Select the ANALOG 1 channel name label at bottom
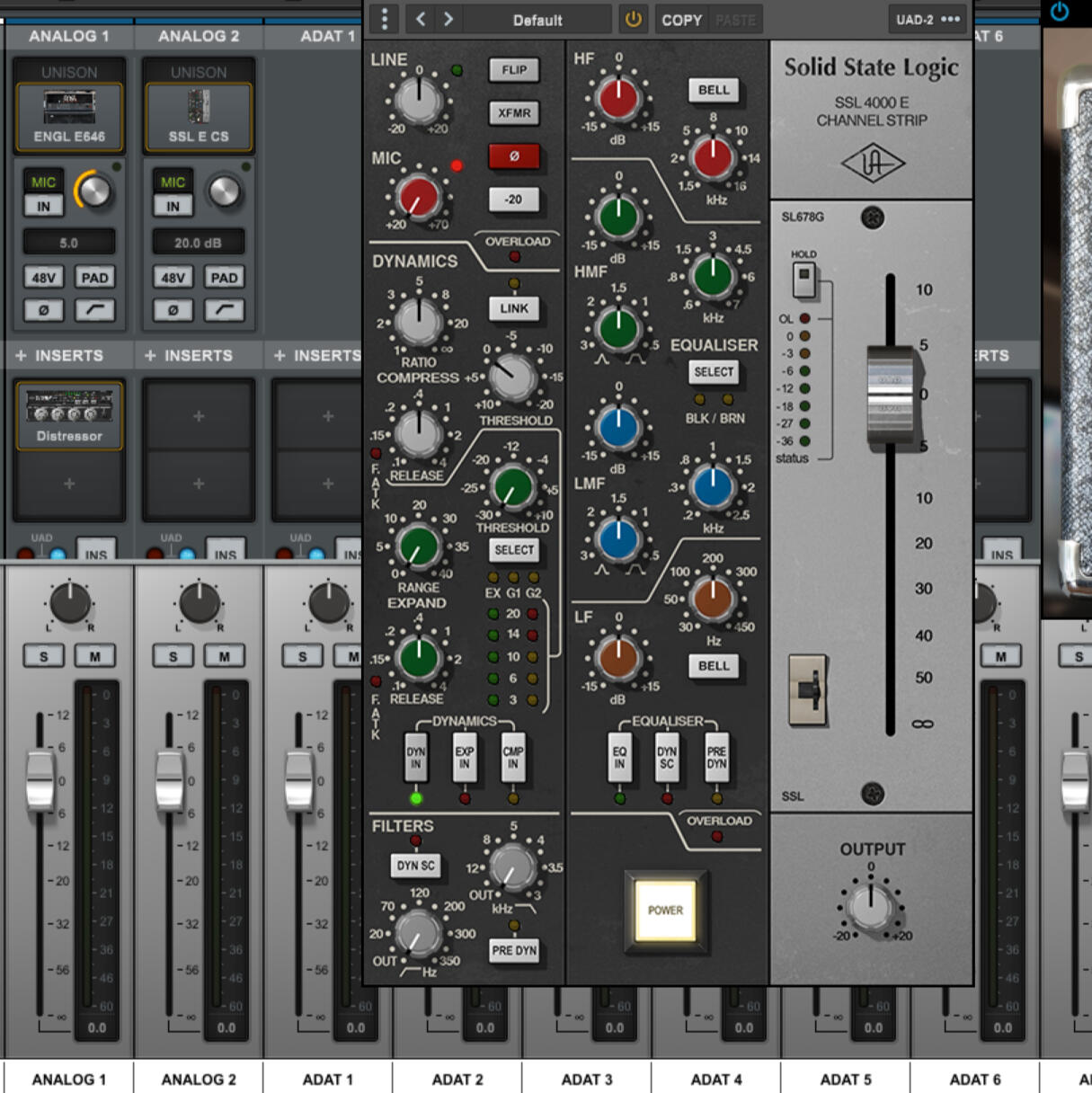Image resolution: width=1092 pixels, height=1093 pixels. click(69, 1079)
